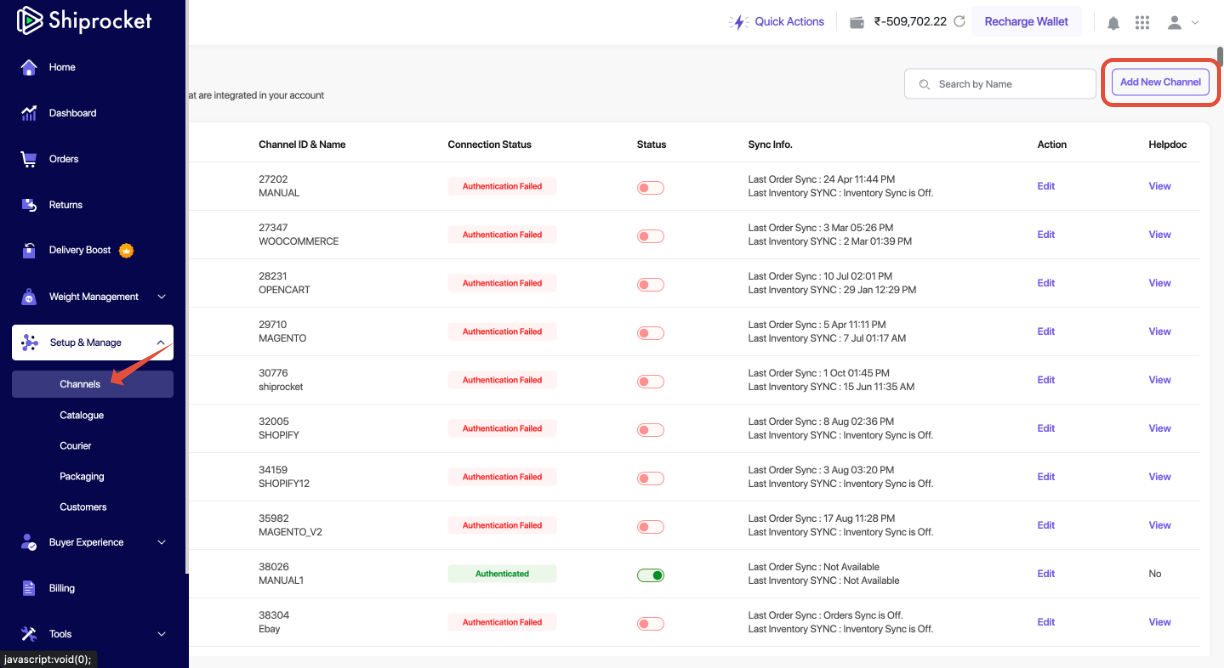
Task: Edit the MANUAL1 channel
Action: click(x=1046, y=574)
